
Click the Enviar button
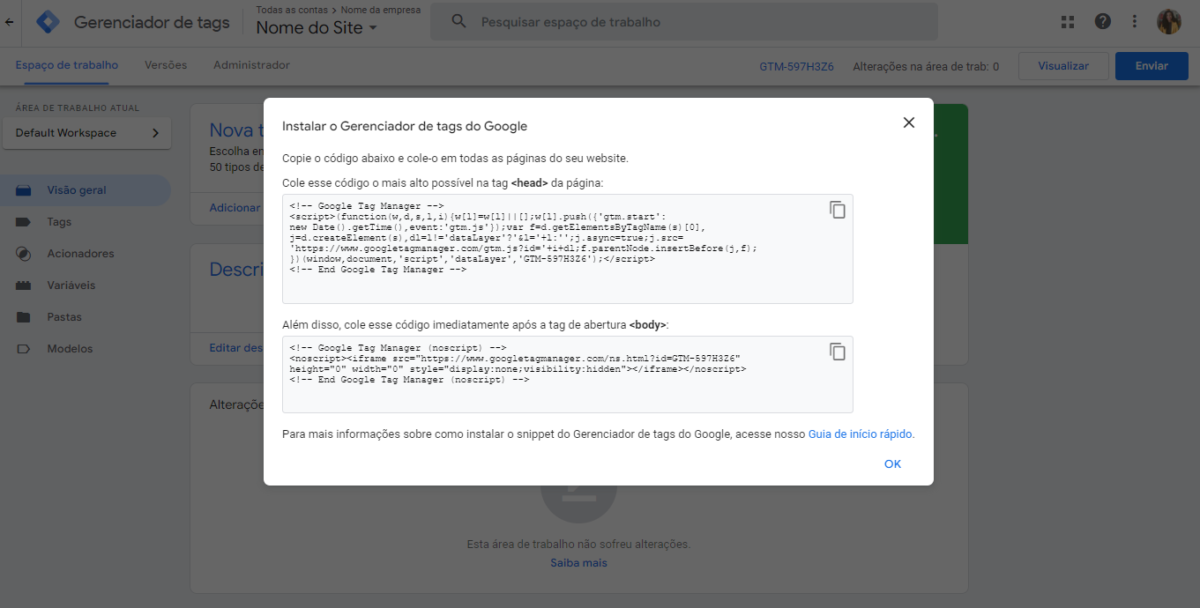coord(1151,65)
